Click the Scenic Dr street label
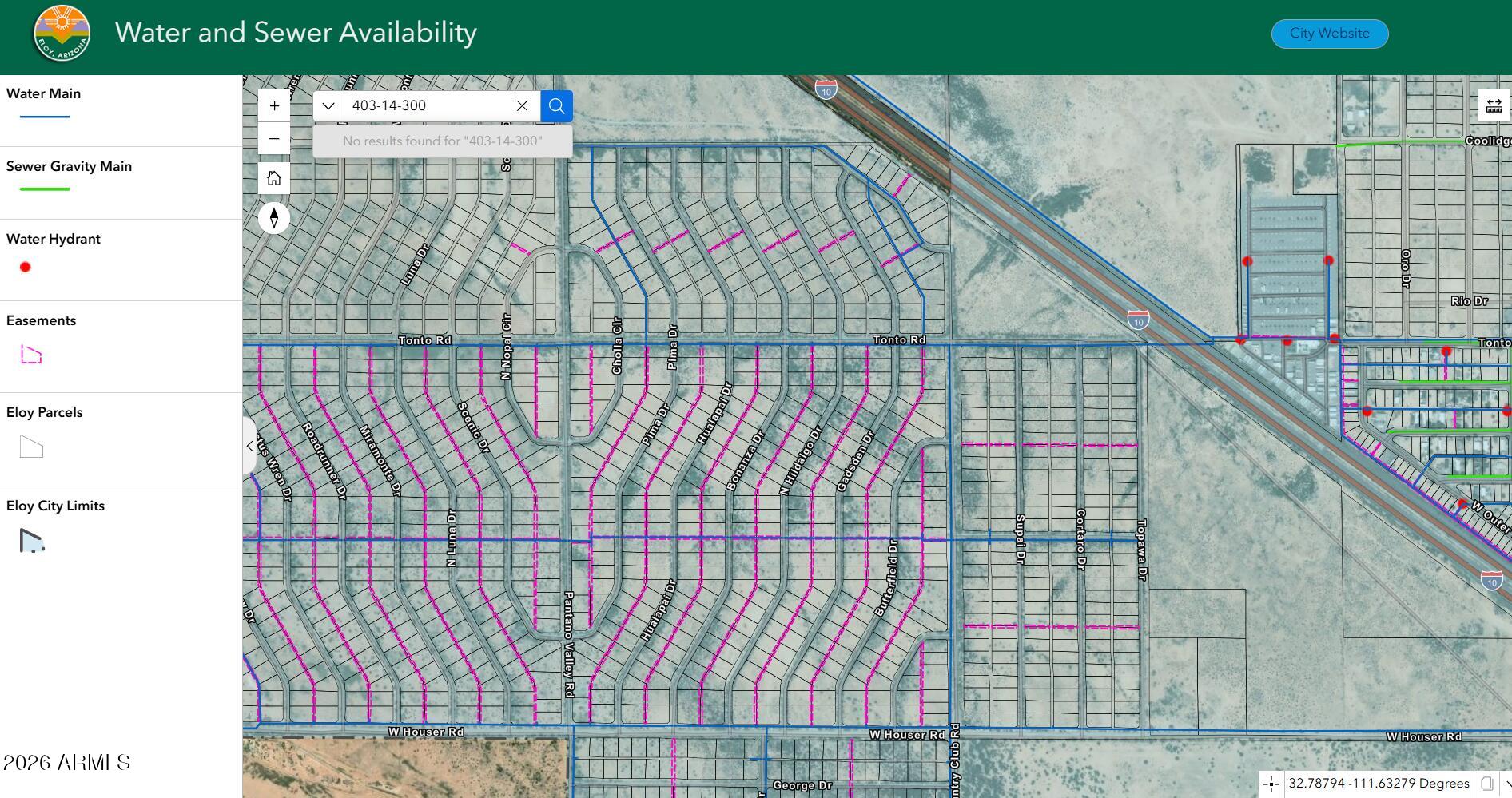 [x=473, y=428]
